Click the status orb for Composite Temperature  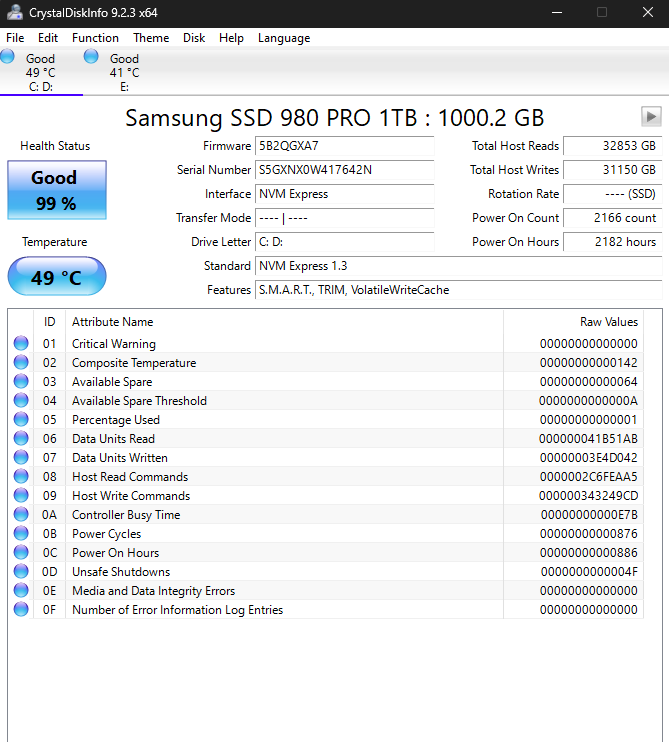pos(21,362)
